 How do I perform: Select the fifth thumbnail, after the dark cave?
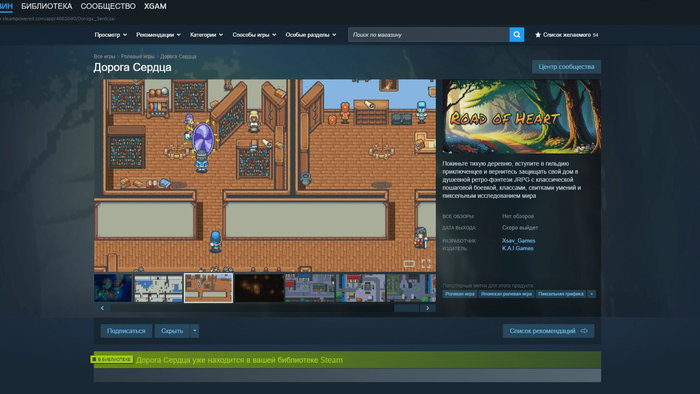[x=310, y=288]
